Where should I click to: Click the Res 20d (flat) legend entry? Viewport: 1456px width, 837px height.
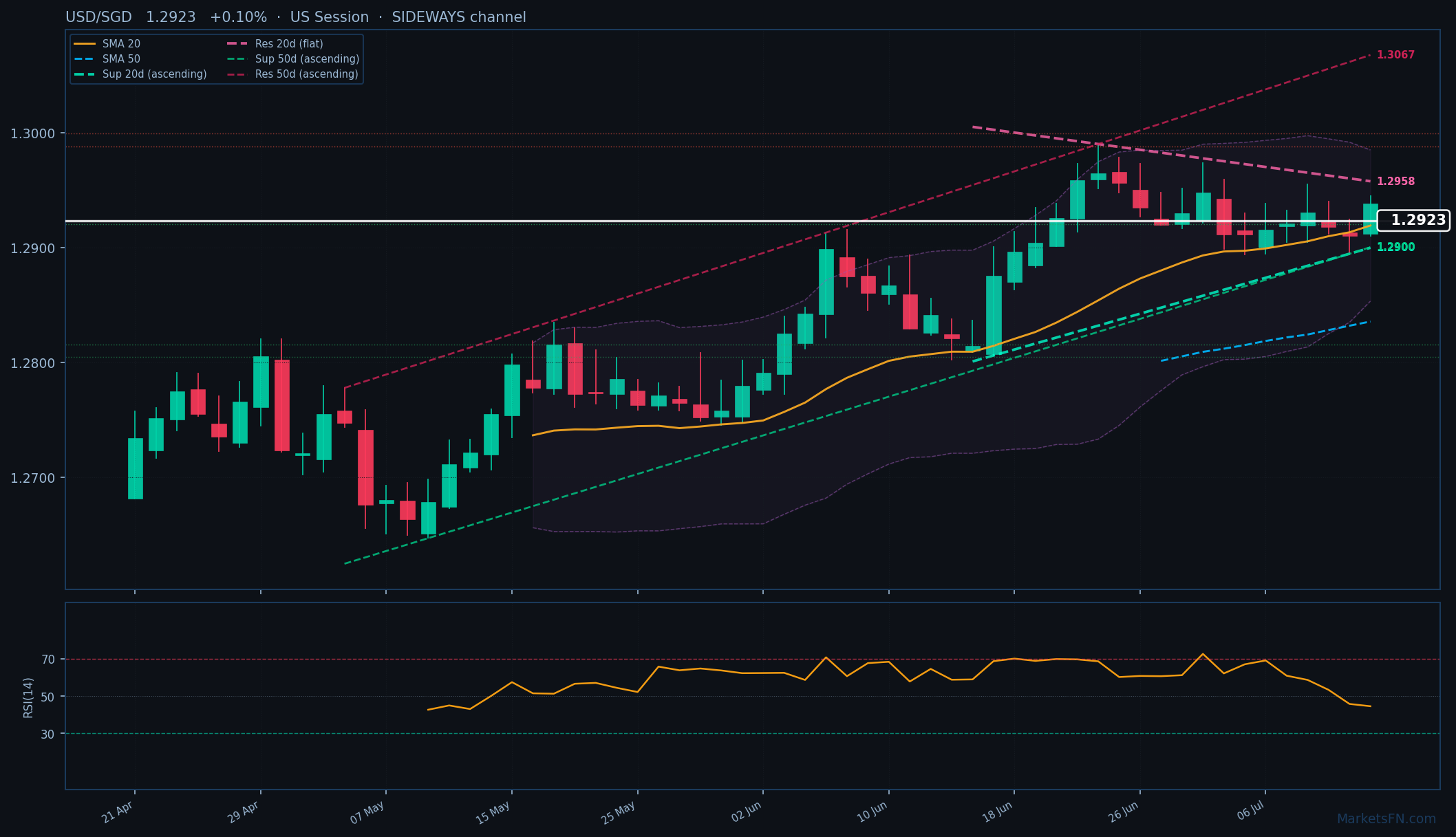[x=275, y=44]
